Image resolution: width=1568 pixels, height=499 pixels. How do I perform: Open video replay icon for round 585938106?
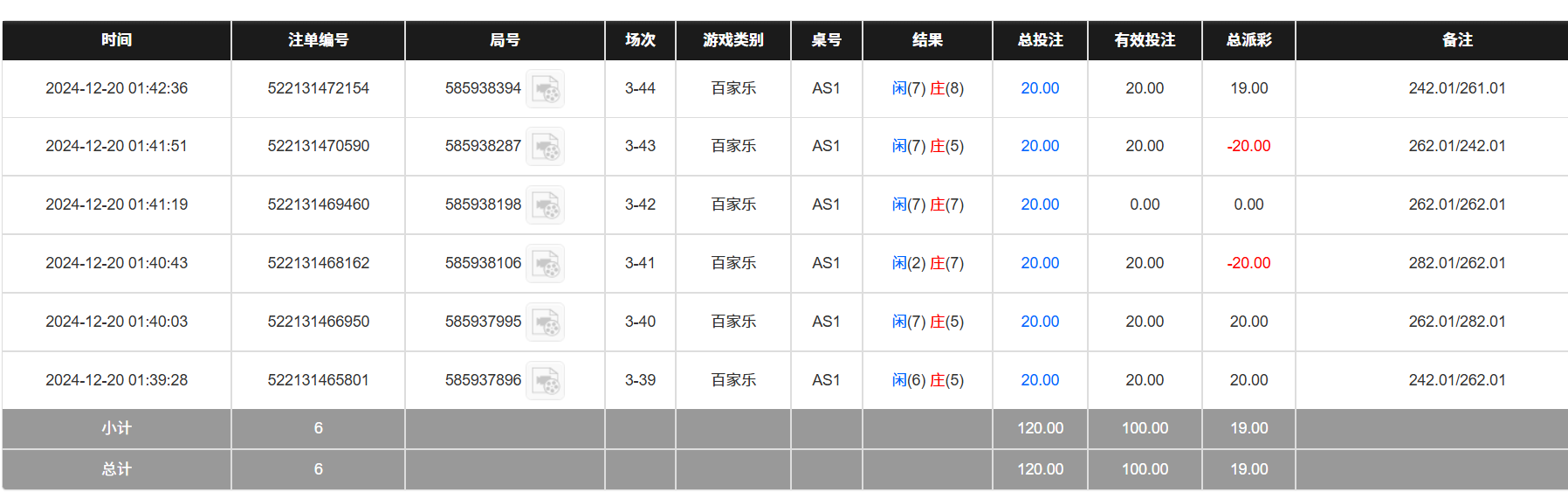click(546, 264)
